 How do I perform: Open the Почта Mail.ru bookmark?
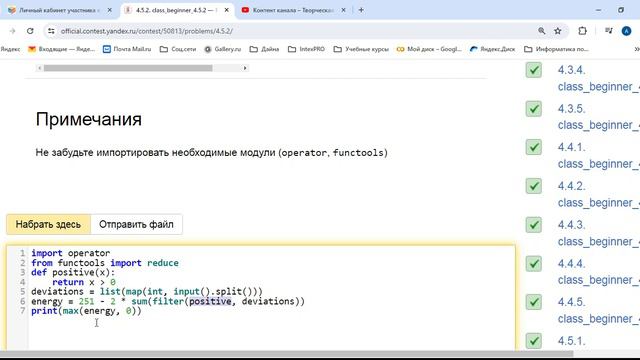(127, 49)
